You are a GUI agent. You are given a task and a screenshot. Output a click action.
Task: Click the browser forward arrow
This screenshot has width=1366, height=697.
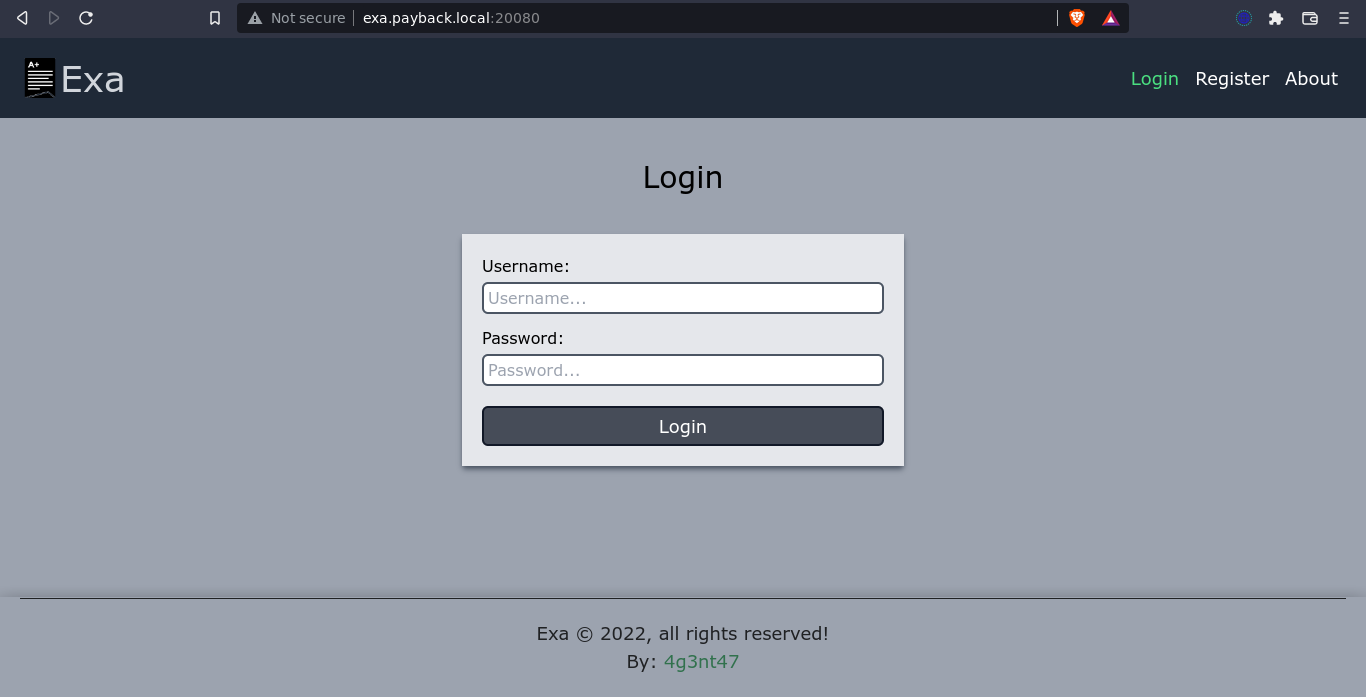coord(54,18)
